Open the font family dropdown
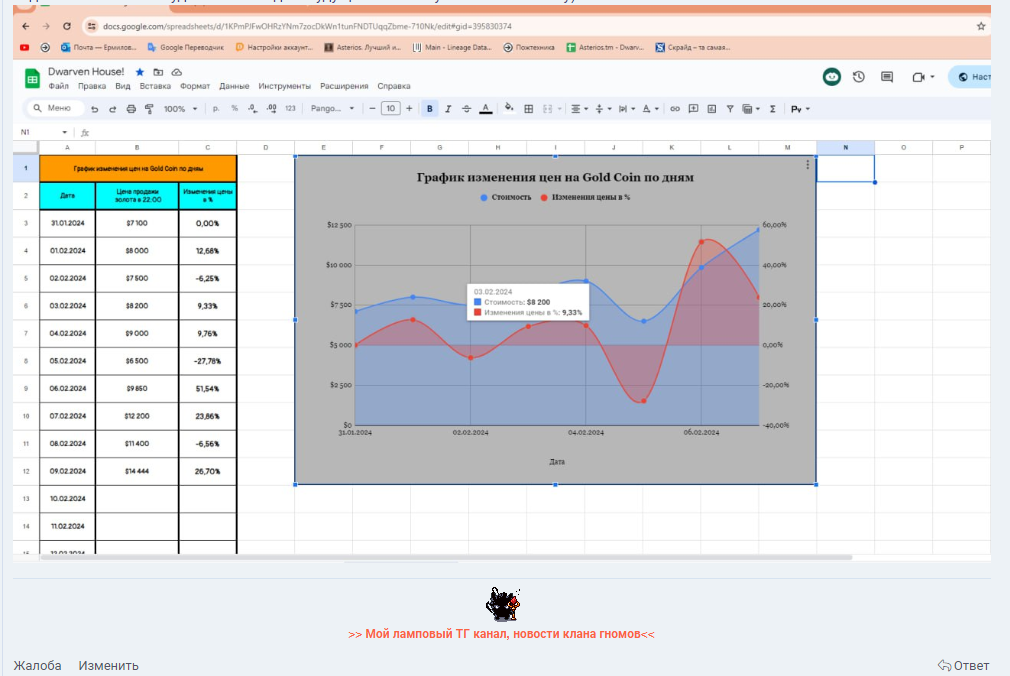Viewport: 1010px width, 676px height. [x=332, y=108]
